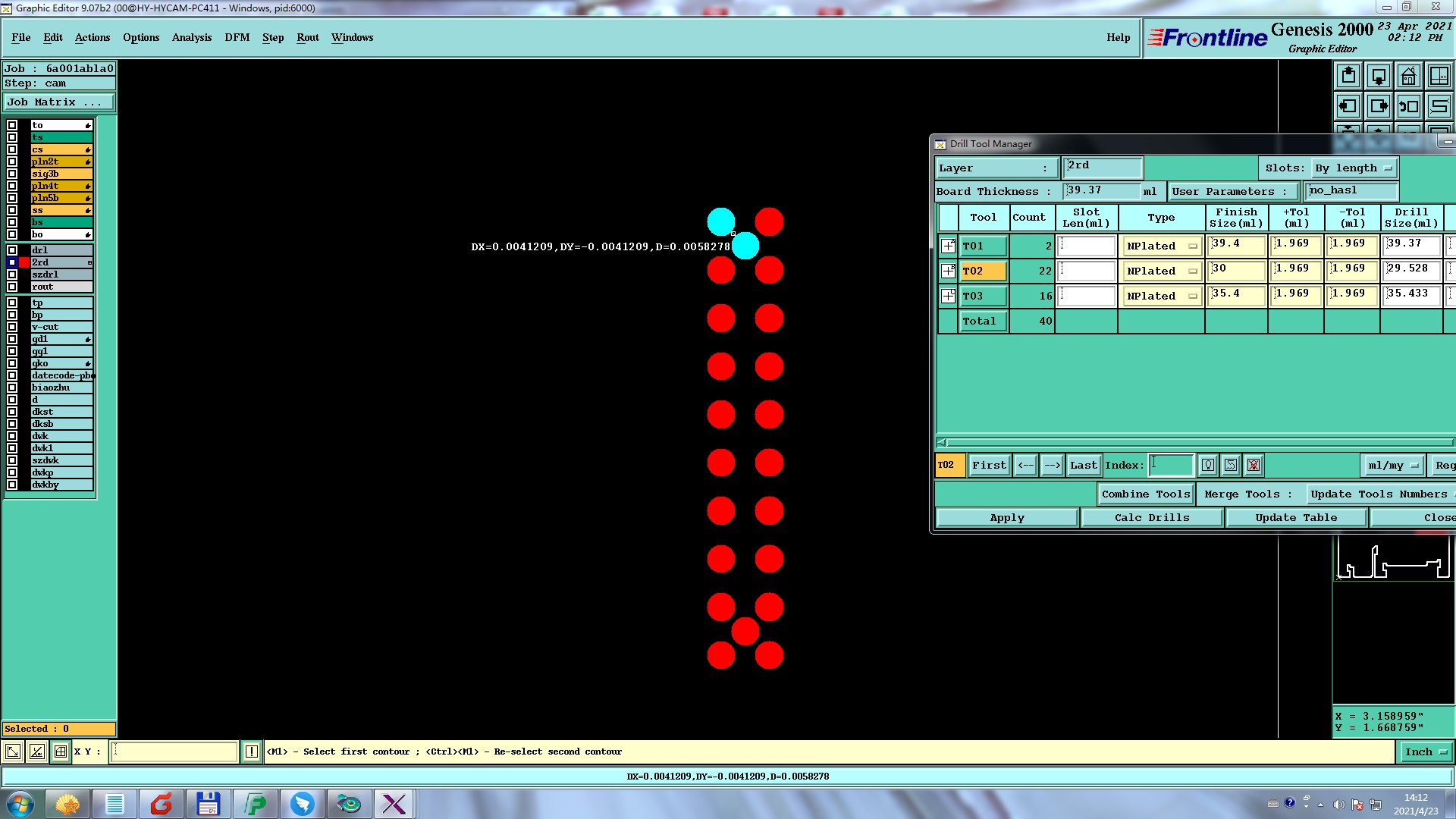This screenshot has height=819, width=1456.
Task: Open the Inch units dropdown
Action: tap(1426, 752)
